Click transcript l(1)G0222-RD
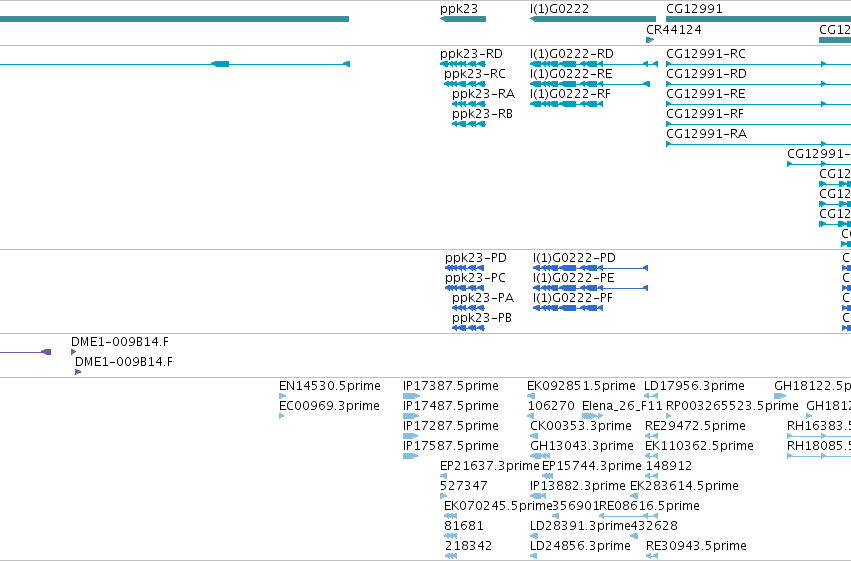851x561 pixels. (571, 54)
